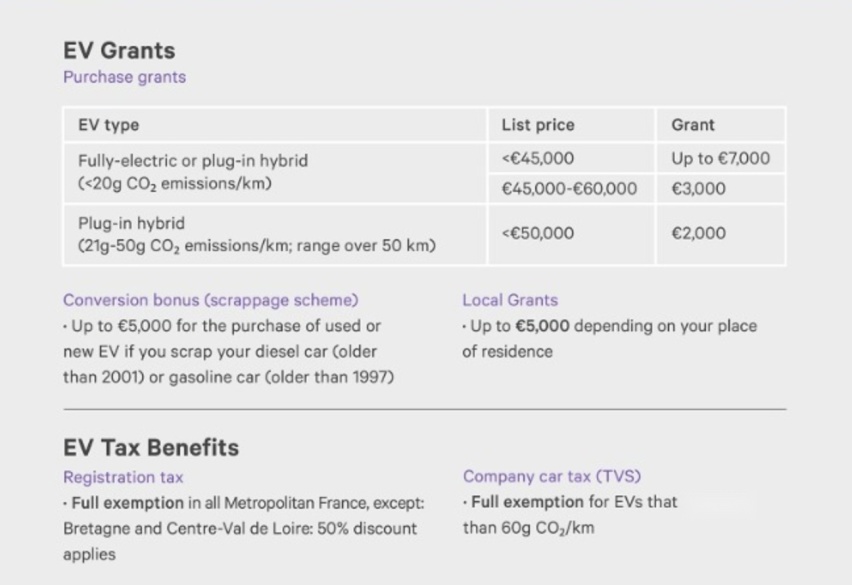Open the Registration tax link
852x585 pixels.
(123, 477)
